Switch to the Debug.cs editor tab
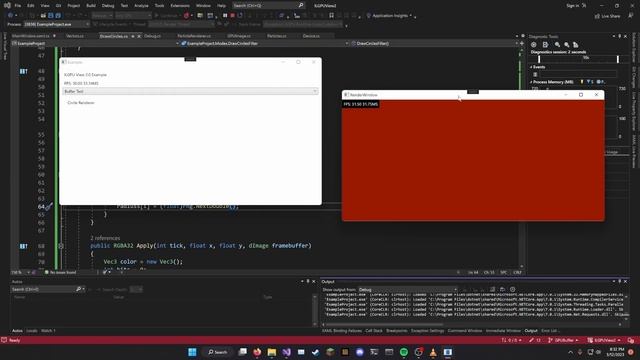 coord(152,36)
